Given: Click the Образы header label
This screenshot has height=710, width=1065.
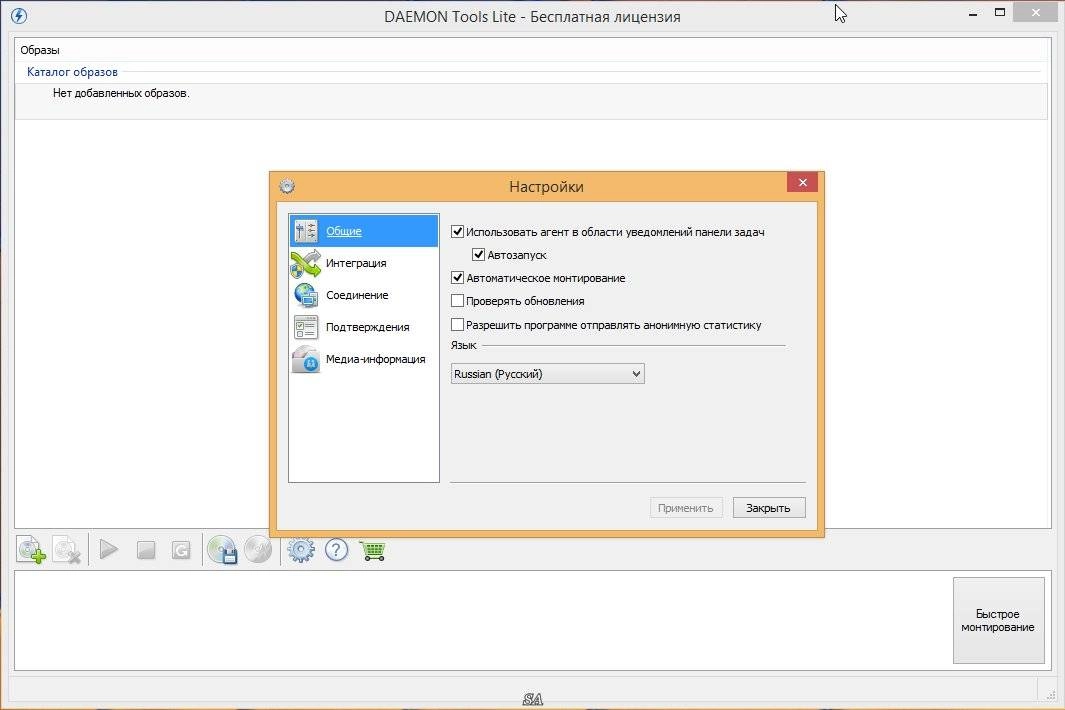Looking at the screenshot, I should (40, 50).
